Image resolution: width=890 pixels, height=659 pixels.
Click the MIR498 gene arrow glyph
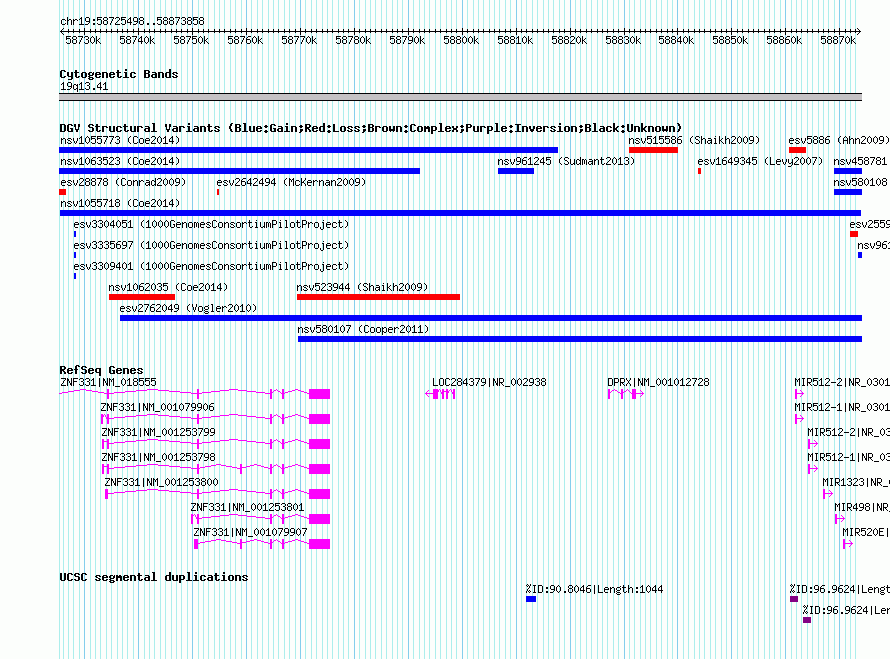tap(840, 519)
